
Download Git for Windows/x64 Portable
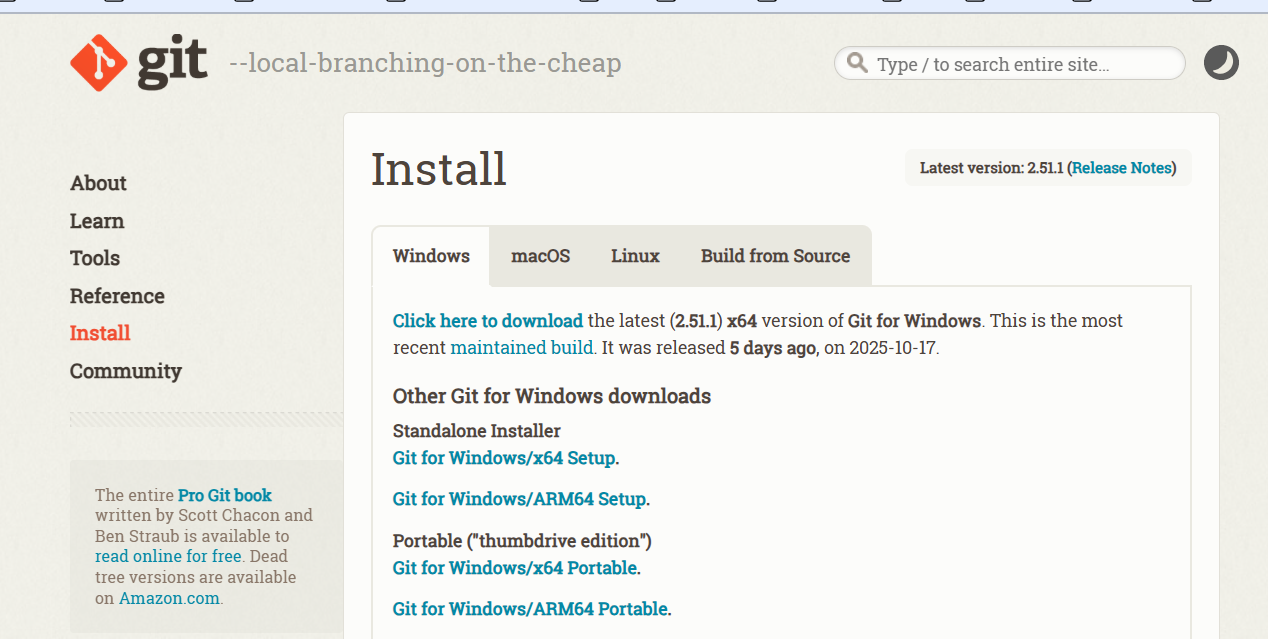[x=515, y=568]
